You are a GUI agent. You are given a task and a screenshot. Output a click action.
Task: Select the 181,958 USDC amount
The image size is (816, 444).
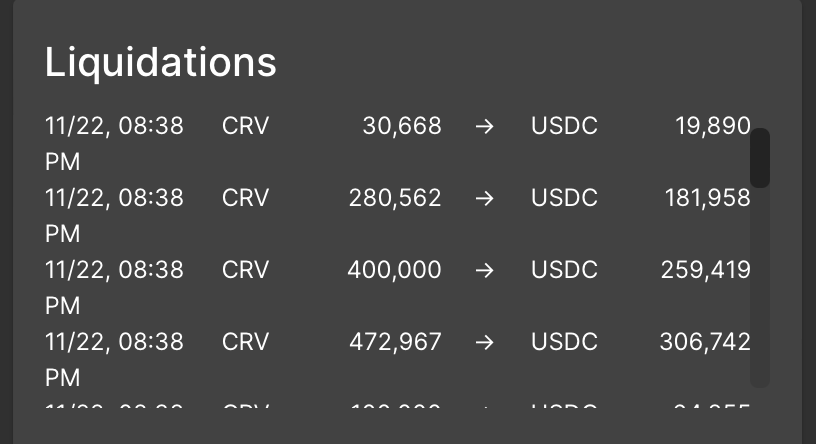tap(707, 198)
